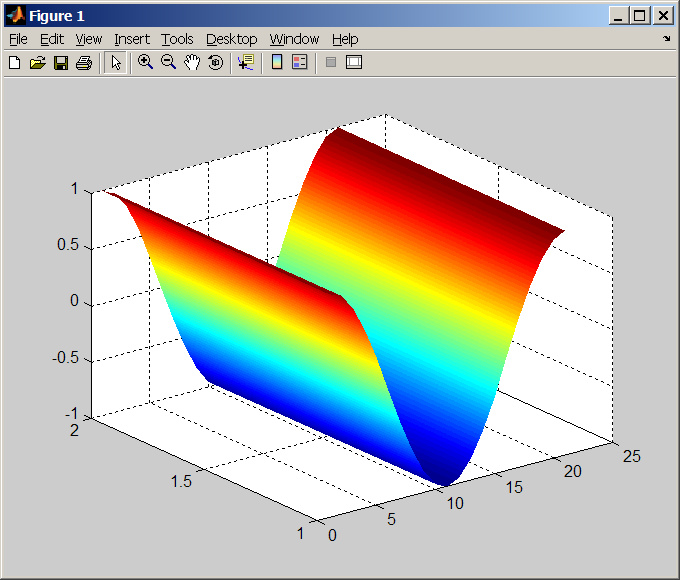Click the axis tick label 5
Viewport: 680px width, 580px height.
pos(391,519)
